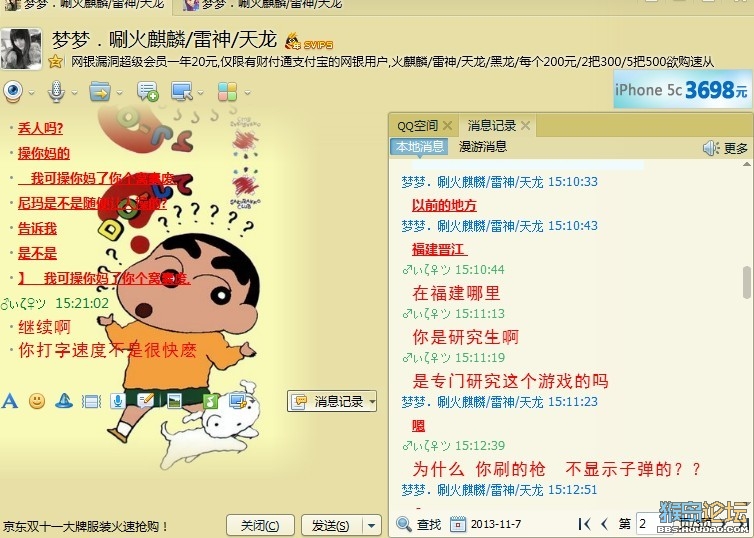
Task: Open the dropdown arrow beside 发送(S)
Action: [x=371, y=525]
